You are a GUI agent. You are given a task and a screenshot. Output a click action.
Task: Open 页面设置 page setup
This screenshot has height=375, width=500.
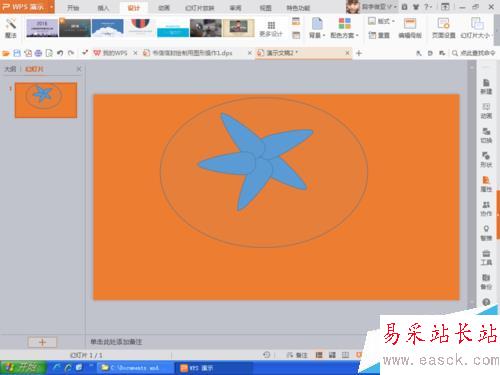[443, 28]
